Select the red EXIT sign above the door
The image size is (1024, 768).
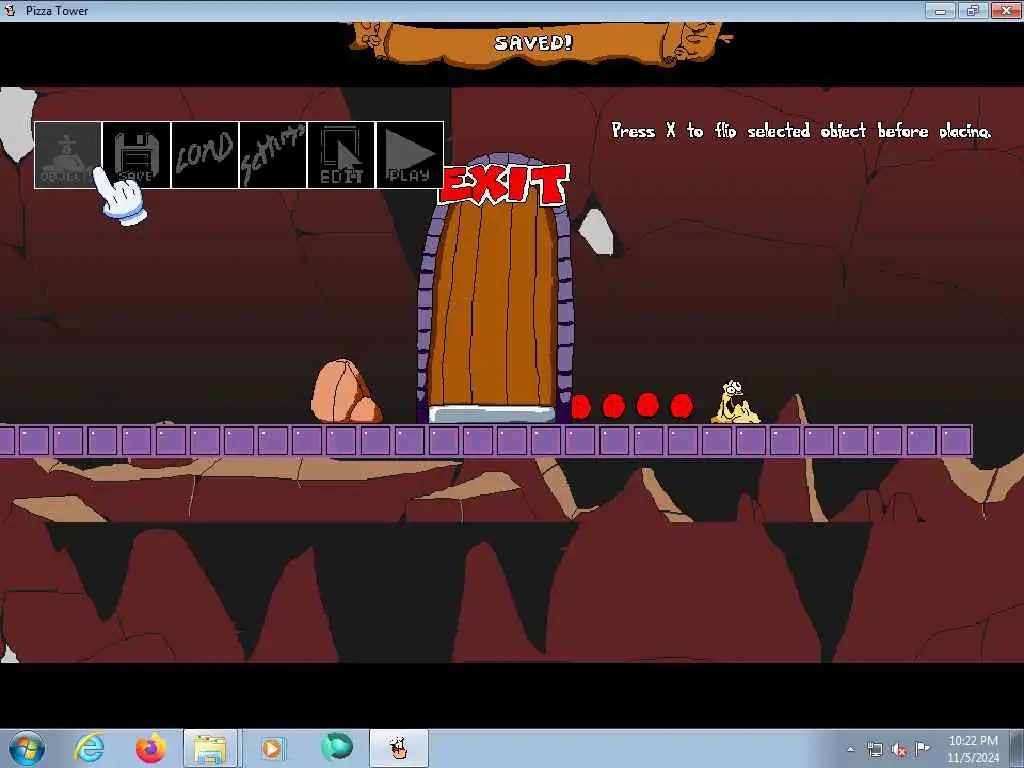point(504,185)
